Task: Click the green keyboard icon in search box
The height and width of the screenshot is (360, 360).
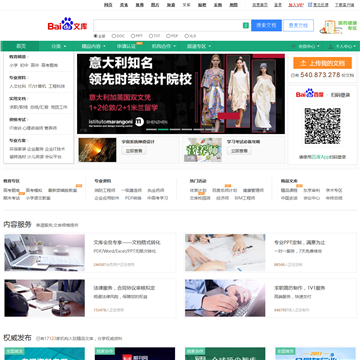Action: pyautogui.click(x=246, y=26)
